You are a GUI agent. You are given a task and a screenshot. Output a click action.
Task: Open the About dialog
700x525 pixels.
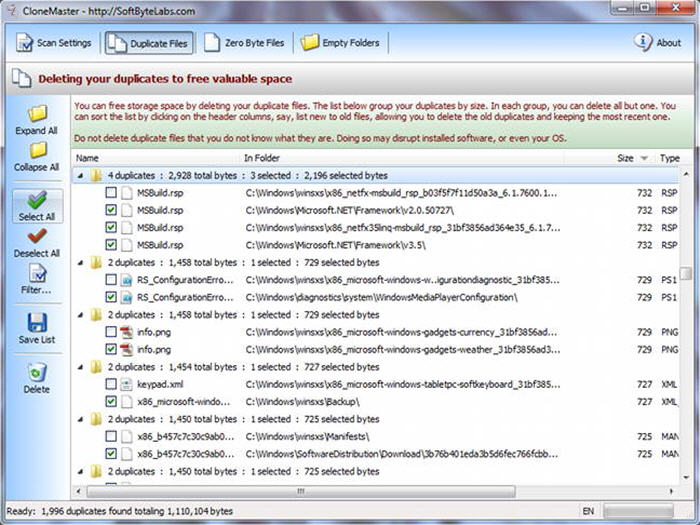657,43
